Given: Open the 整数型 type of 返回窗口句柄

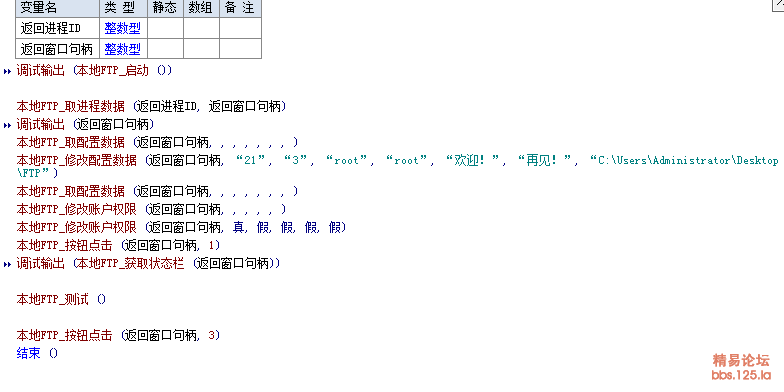Looking at the screenshot, I should (x=122, y=49).
